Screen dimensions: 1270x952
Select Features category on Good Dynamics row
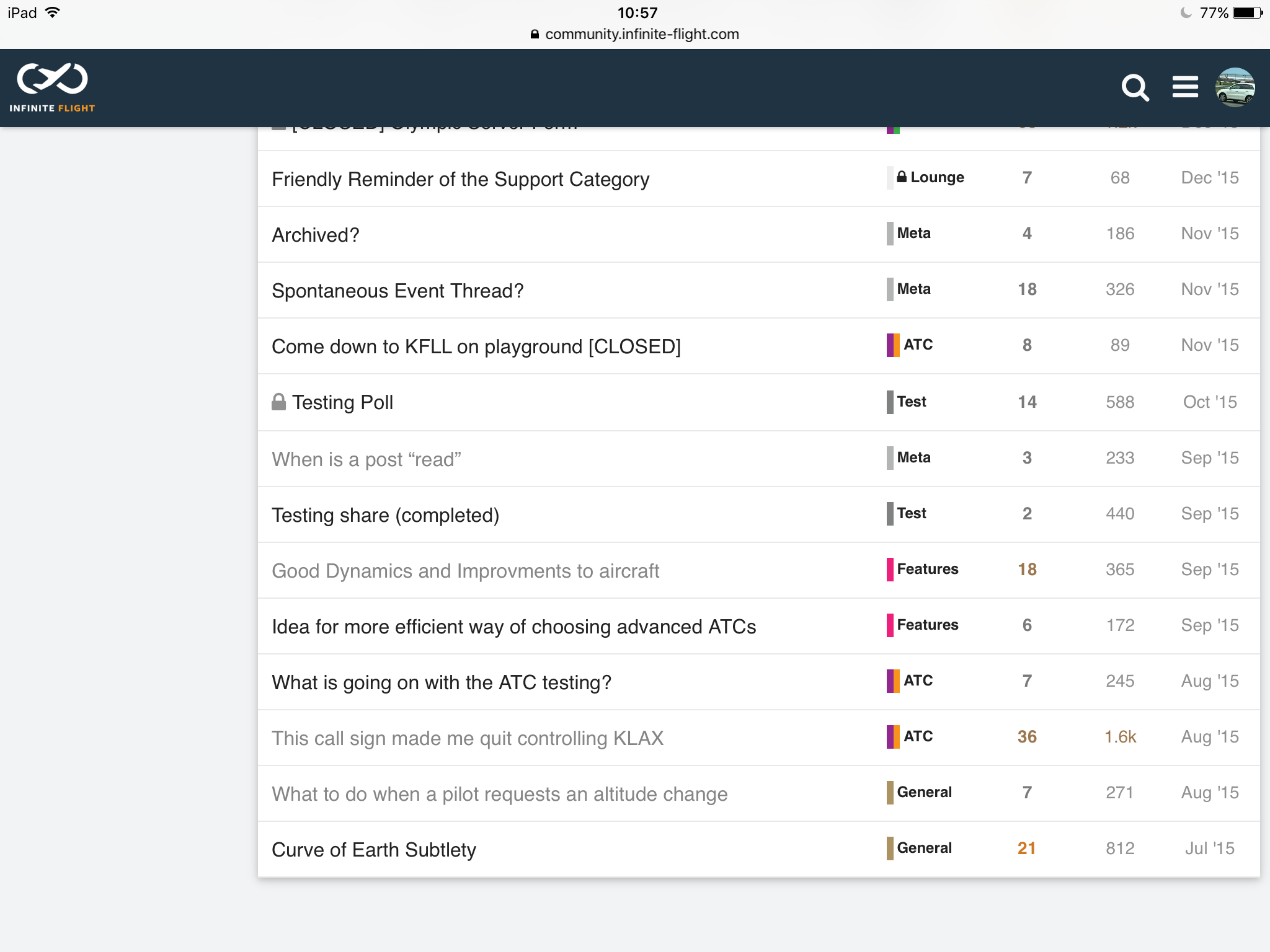coord(927,569)
